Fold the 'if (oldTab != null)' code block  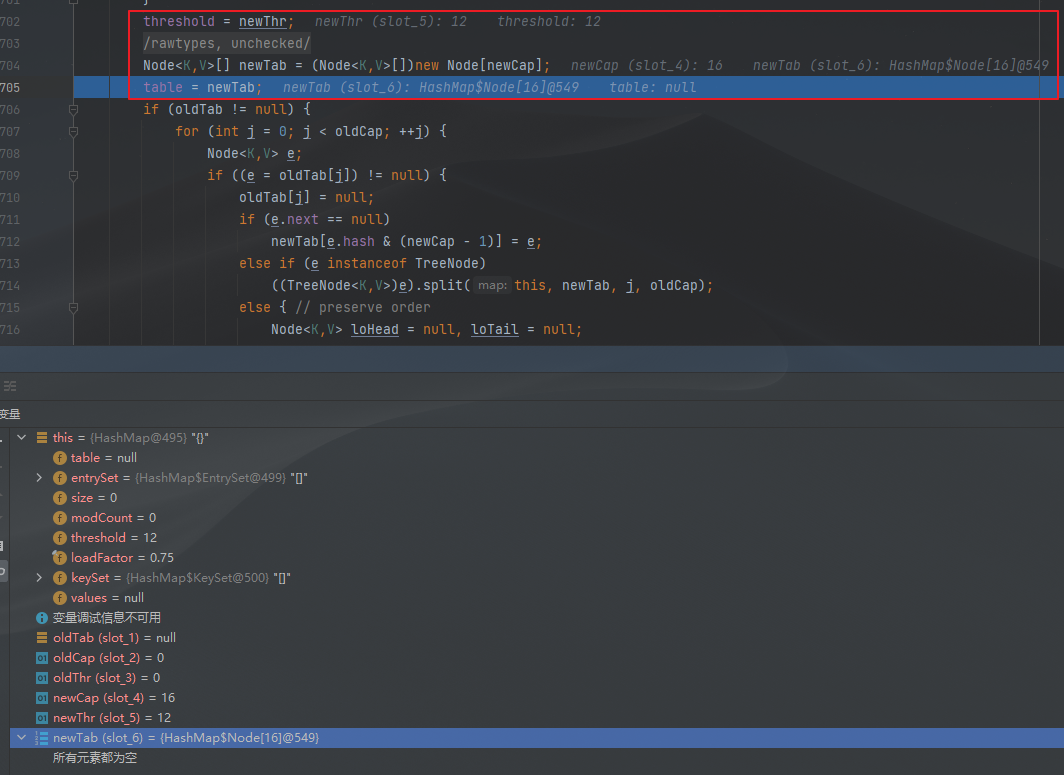point(73,109)
